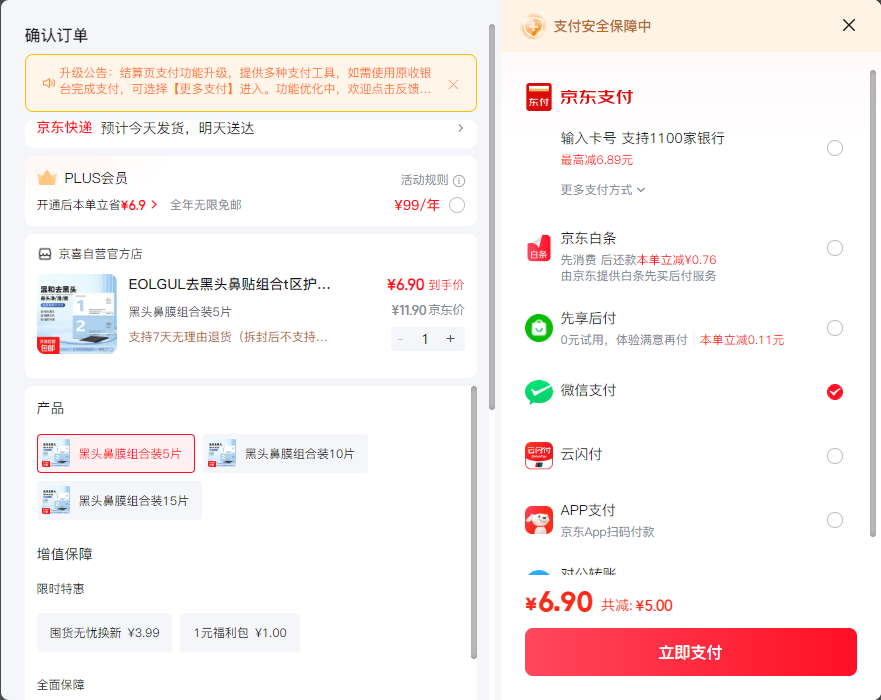
Task: Click the 立即支付 pay now button
Action: [x=691, y=652]
